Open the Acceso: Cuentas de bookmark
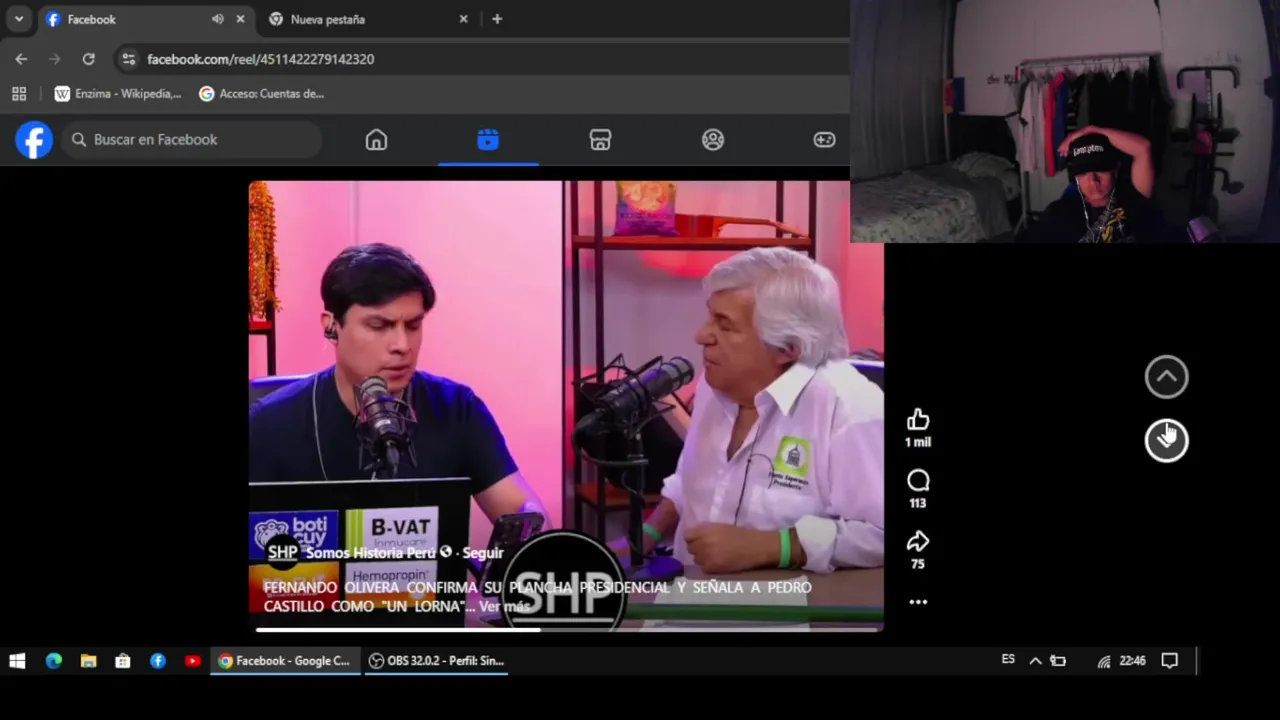 click(262, 94)
